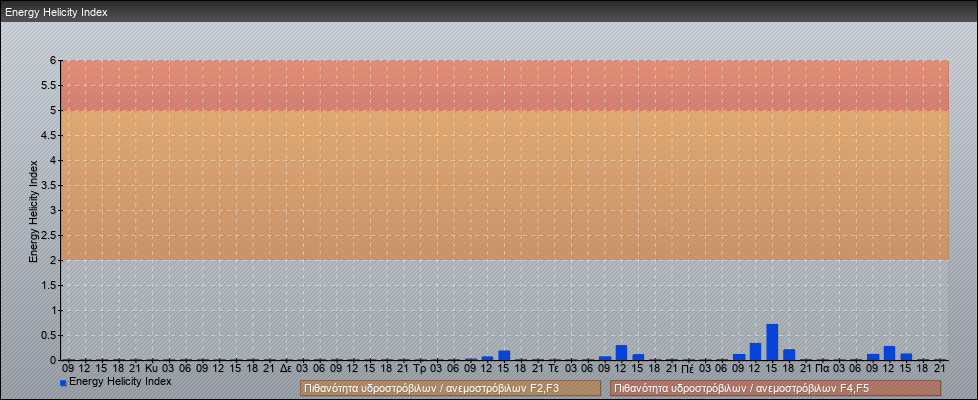Viewport: 978px width, 400px height.
Task: Click the y-axis value 4.5
Action: pos(49,135)
